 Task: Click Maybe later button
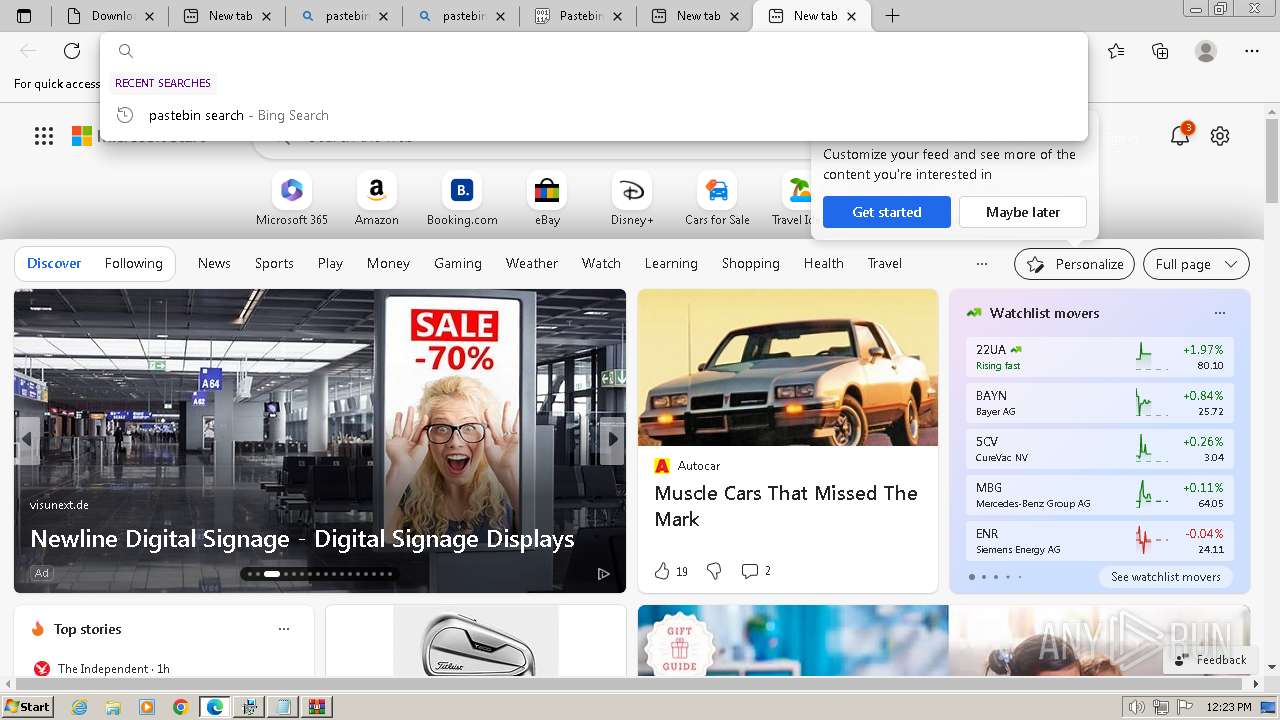coord(1023,212)
